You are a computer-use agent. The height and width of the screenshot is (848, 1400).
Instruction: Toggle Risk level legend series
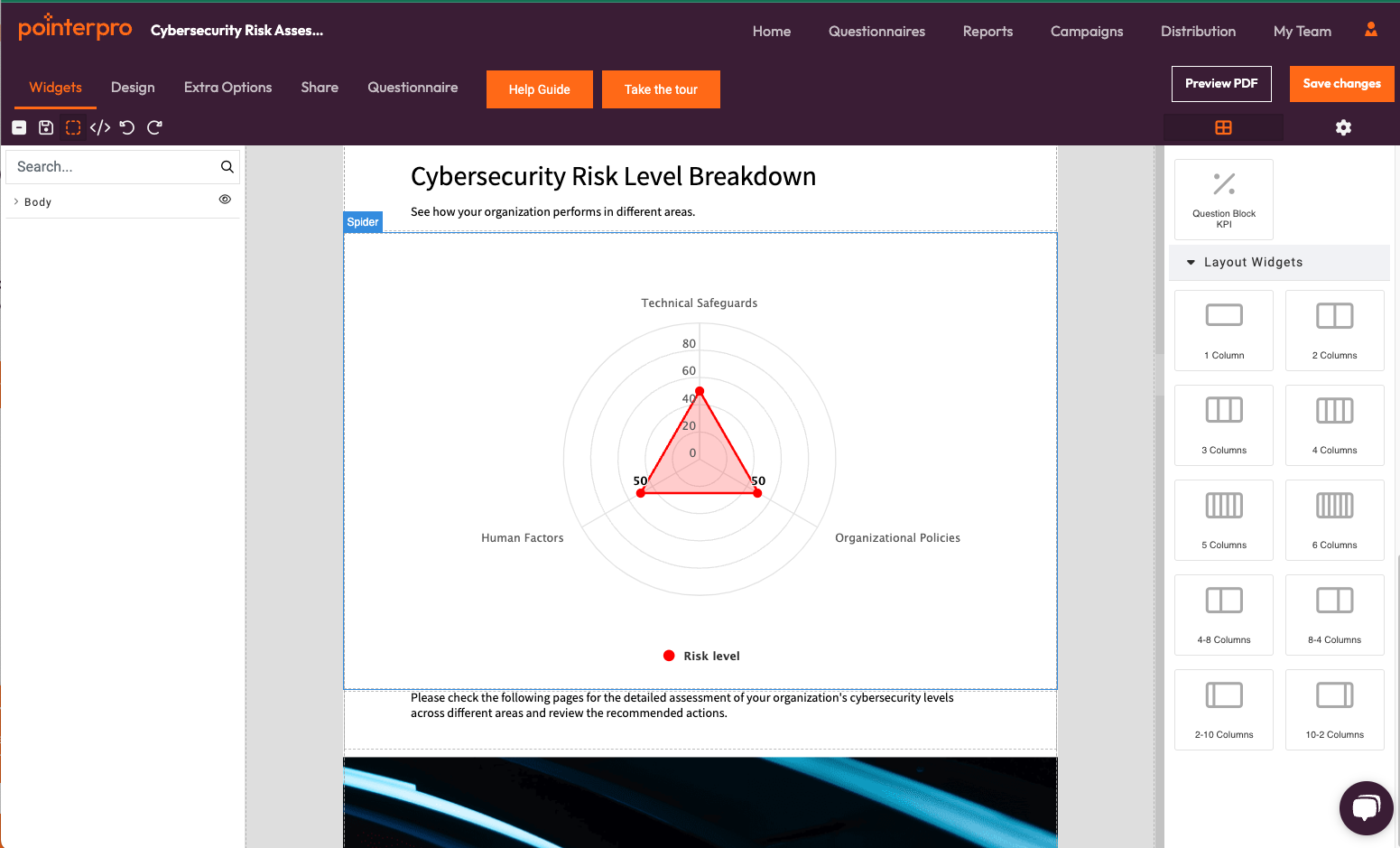pos(701,656)
